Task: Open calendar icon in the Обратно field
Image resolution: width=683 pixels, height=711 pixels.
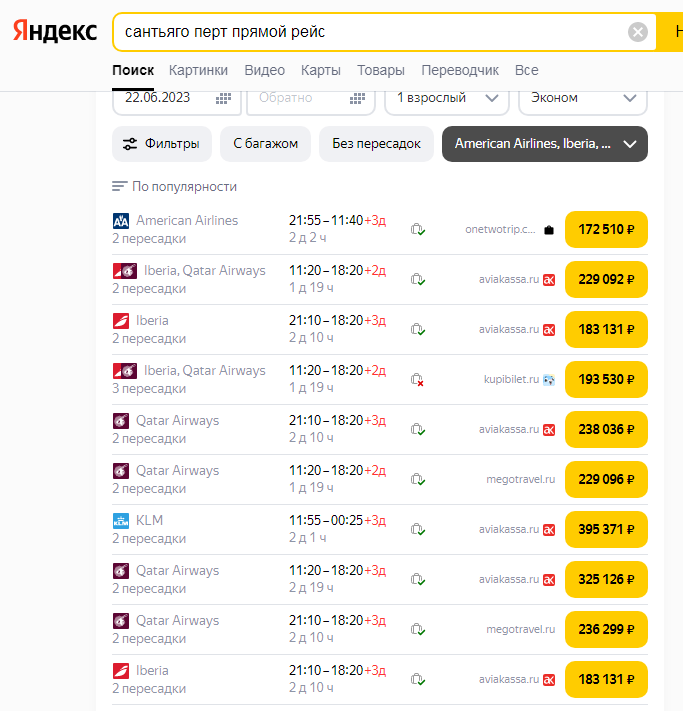Action: (357, 98)
